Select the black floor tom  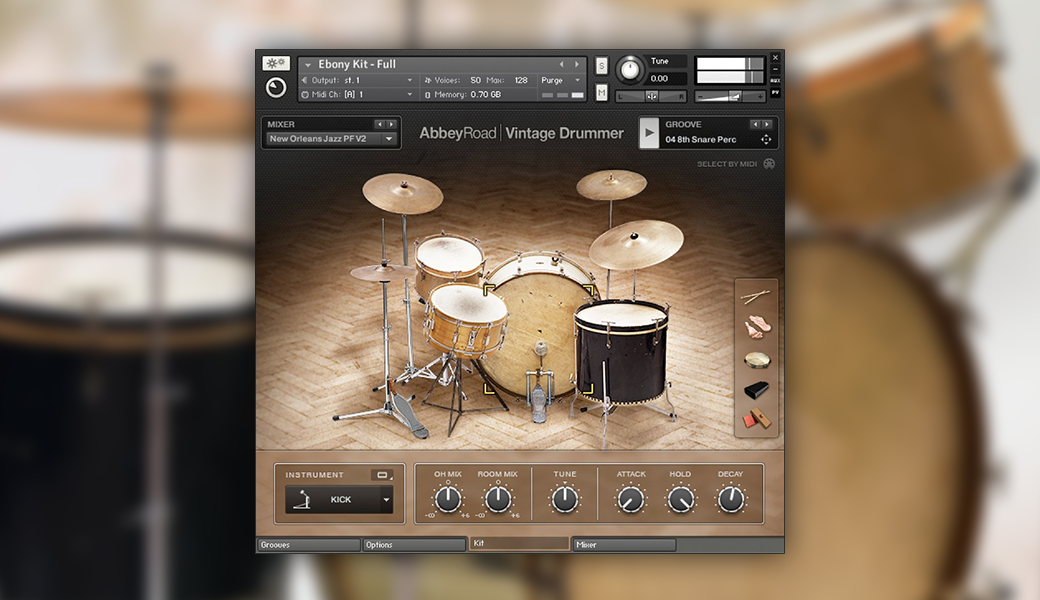[621, 351]
